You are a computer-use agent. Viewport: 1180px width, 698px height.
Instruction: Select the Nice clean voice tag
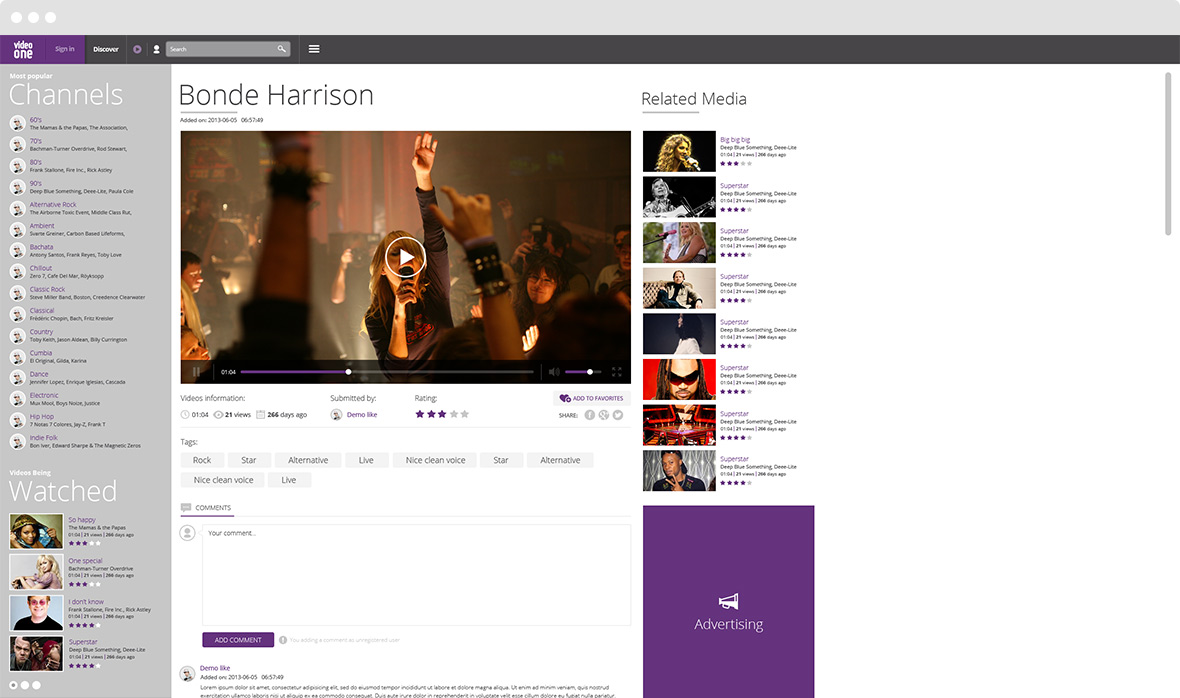(x=435, y=460)
